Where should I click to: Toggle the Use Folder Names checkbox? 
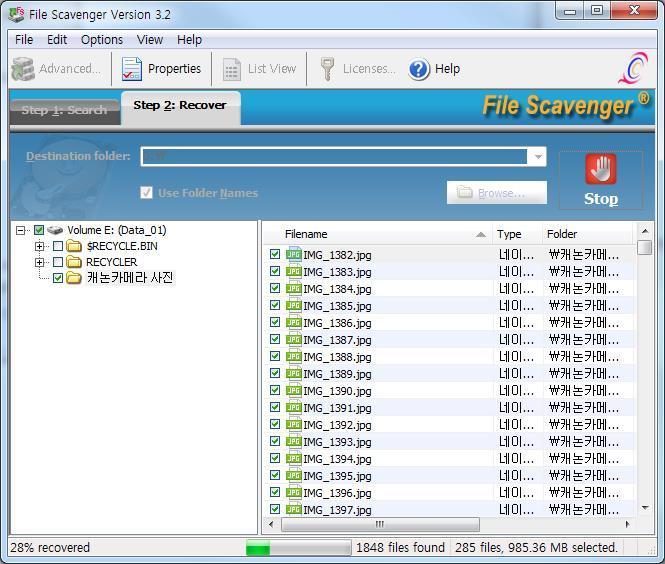(x=146, y=193)
